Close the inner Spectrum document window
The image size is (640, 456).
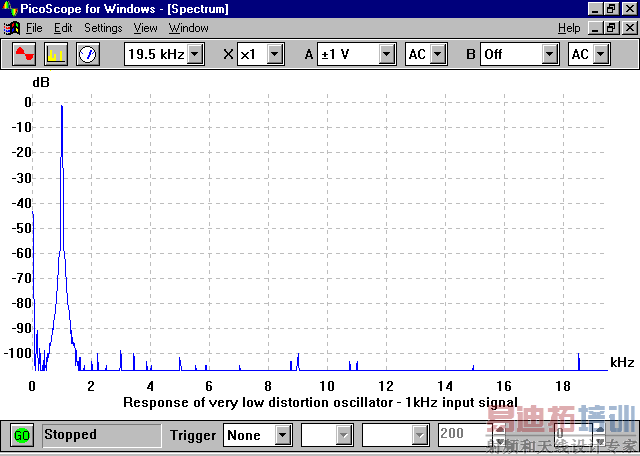(x=629, y=28)
